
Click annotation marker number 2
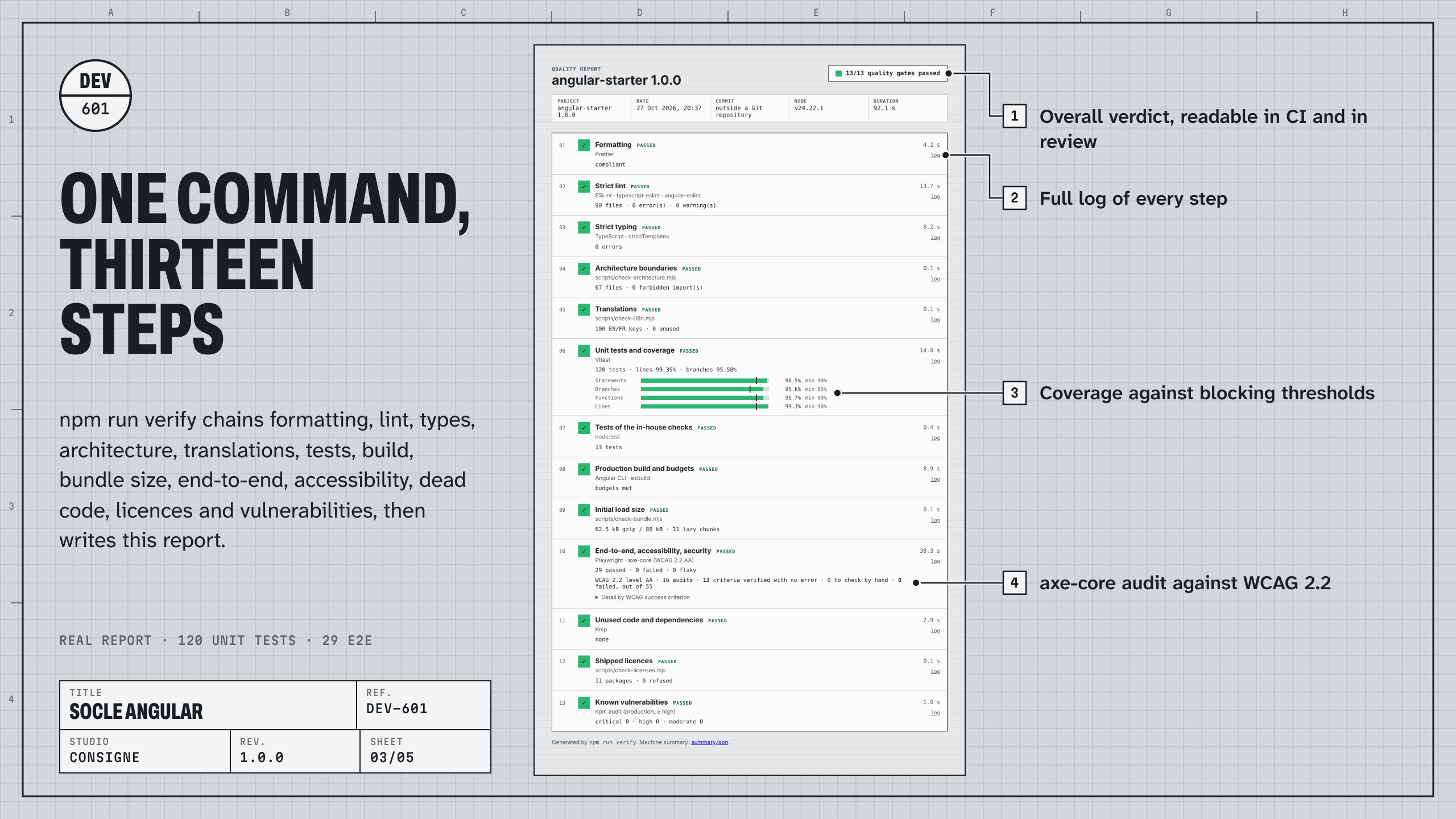1014,198
